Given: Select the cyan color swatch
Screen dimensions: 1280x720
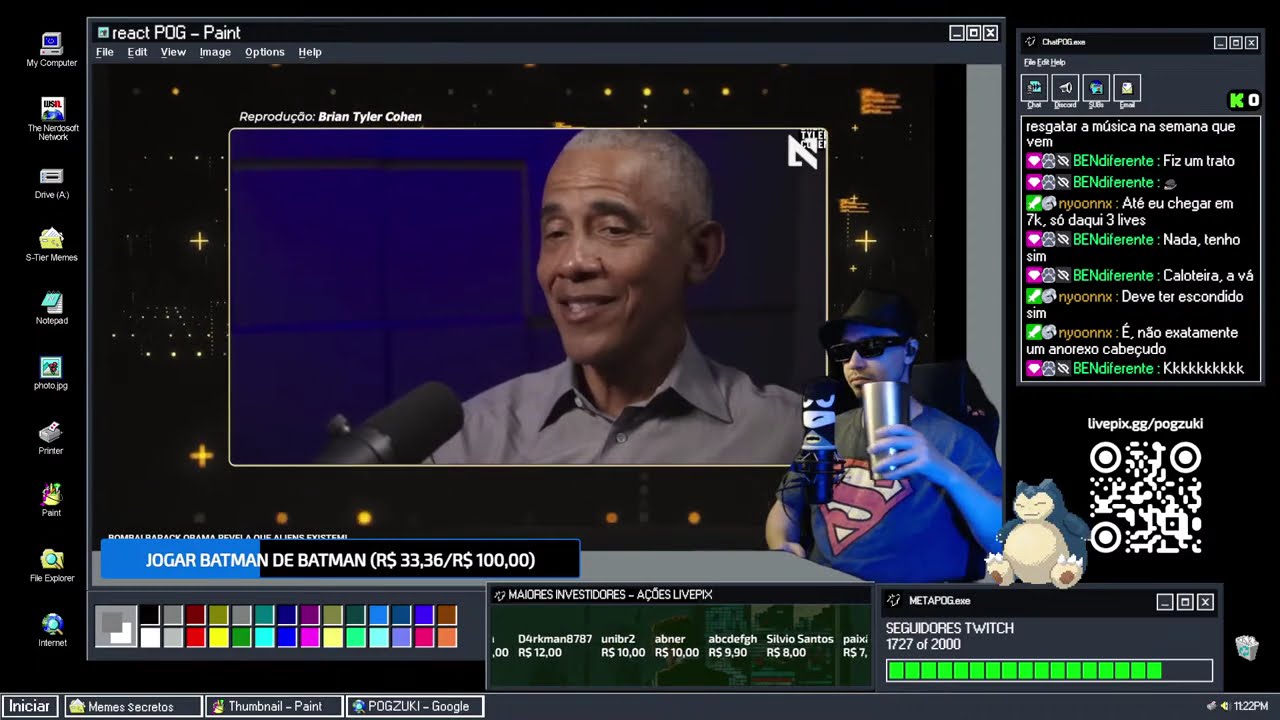Looking at the screenshot, I should [264, 637].
